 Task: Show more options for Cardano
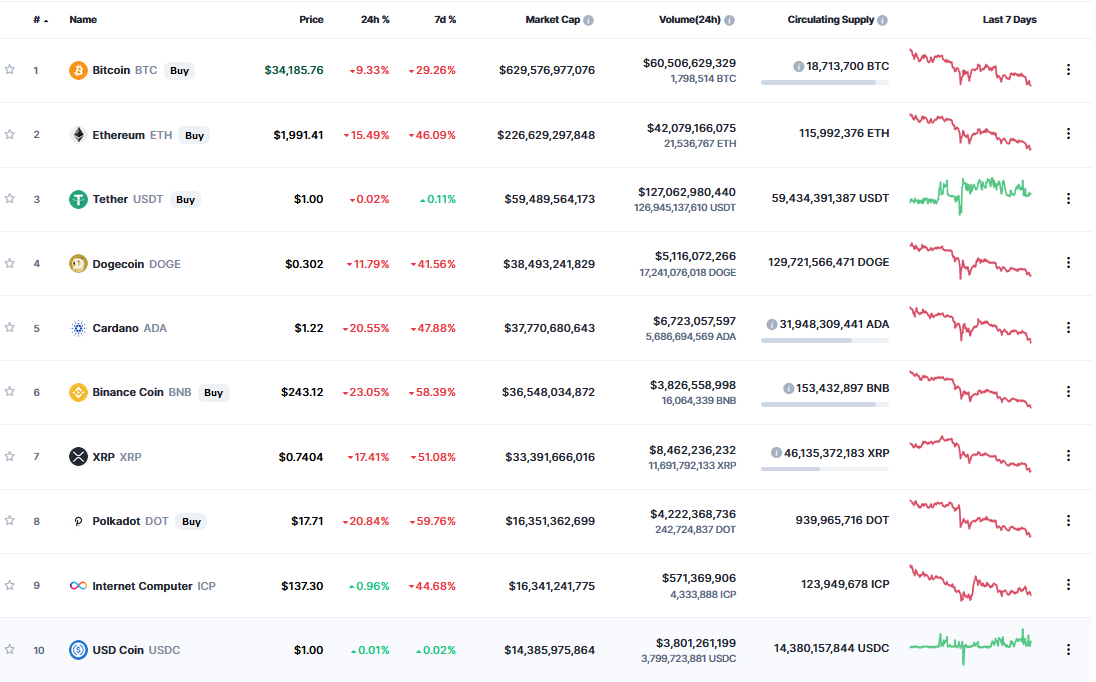coord(1068,327)
